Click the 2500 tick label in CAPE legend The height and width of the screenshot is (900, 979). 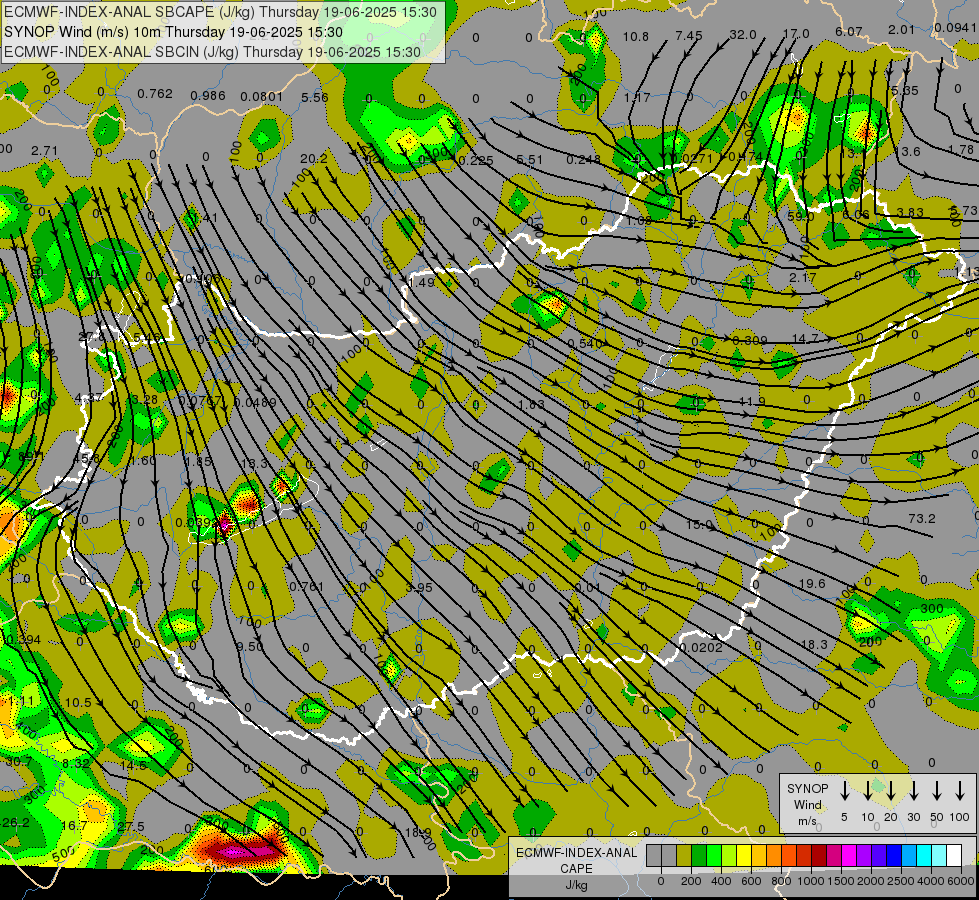click(901, 881)
